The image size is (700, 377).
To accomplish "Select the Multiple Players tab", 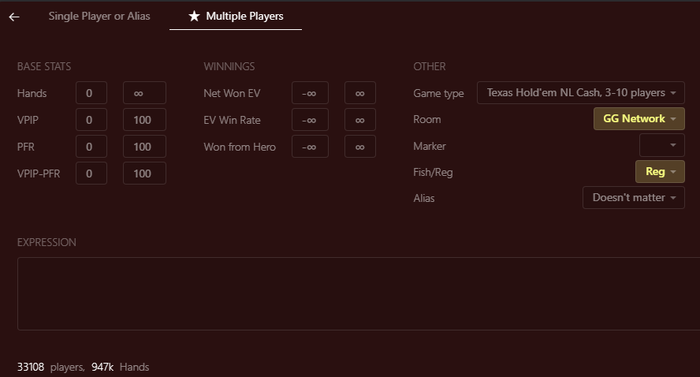I will (x=236, y=16).
